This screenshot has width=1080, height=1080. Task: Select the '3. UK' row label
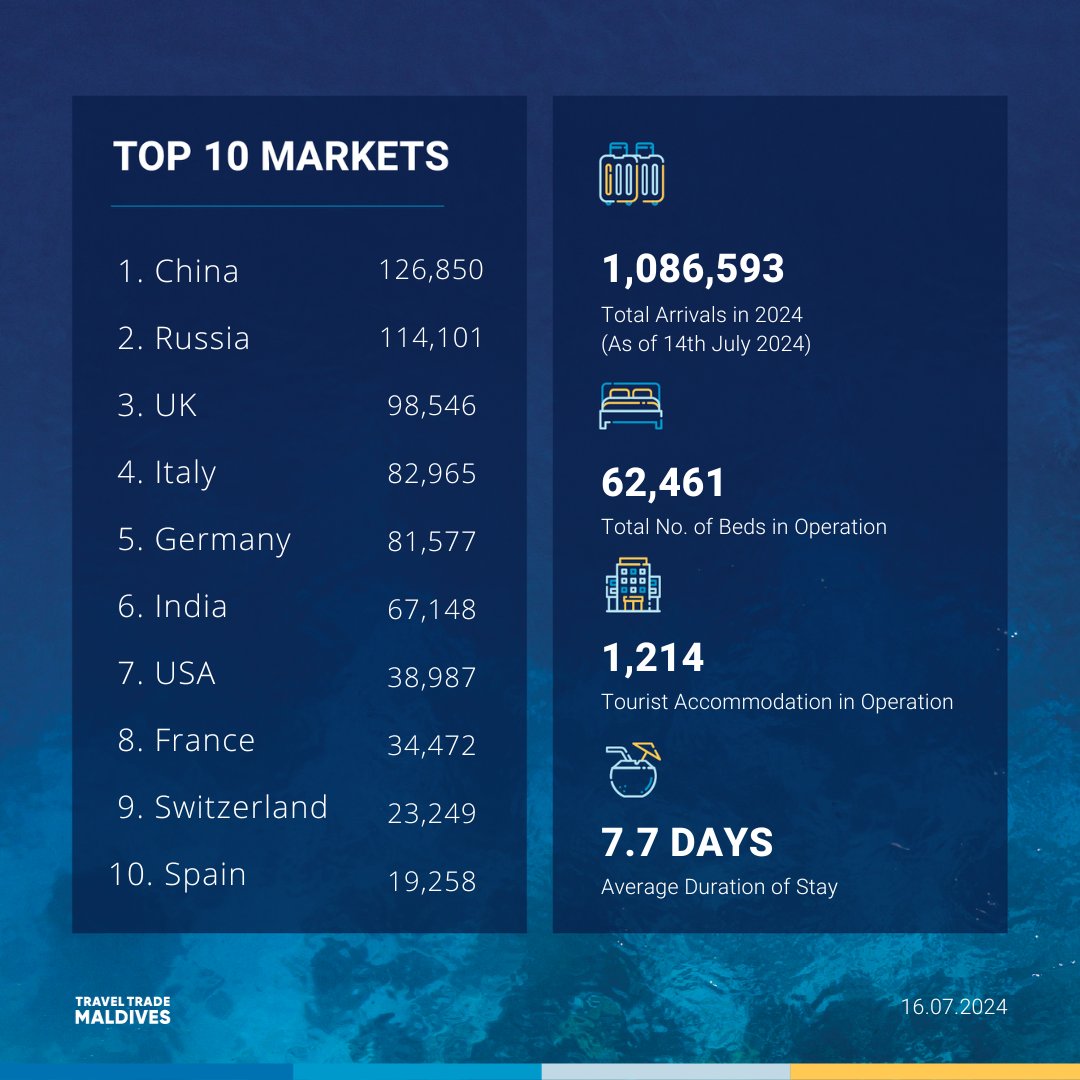tap(157, 405)
